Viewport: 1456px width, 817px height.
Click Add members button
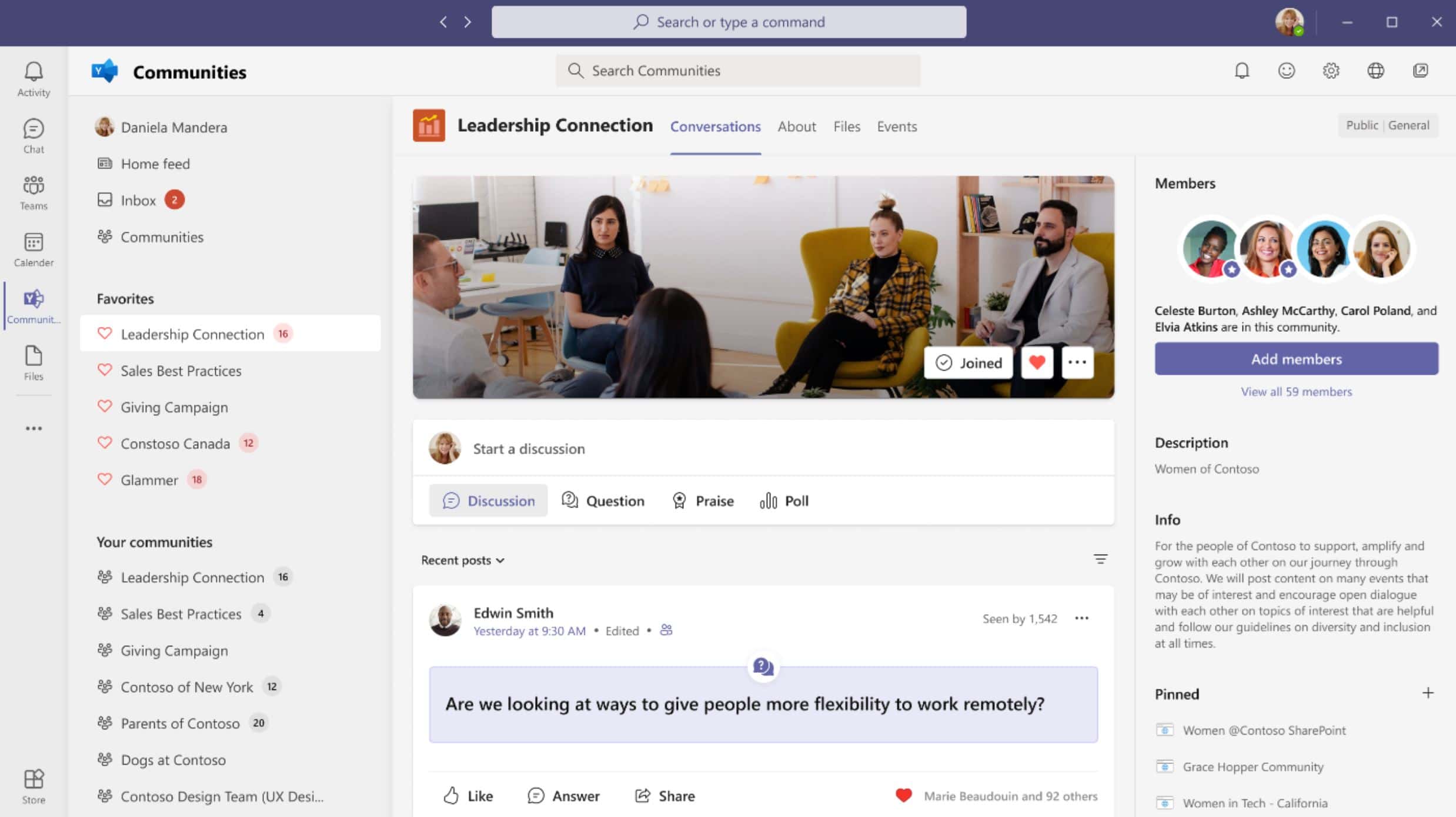tap(1296, 359)
